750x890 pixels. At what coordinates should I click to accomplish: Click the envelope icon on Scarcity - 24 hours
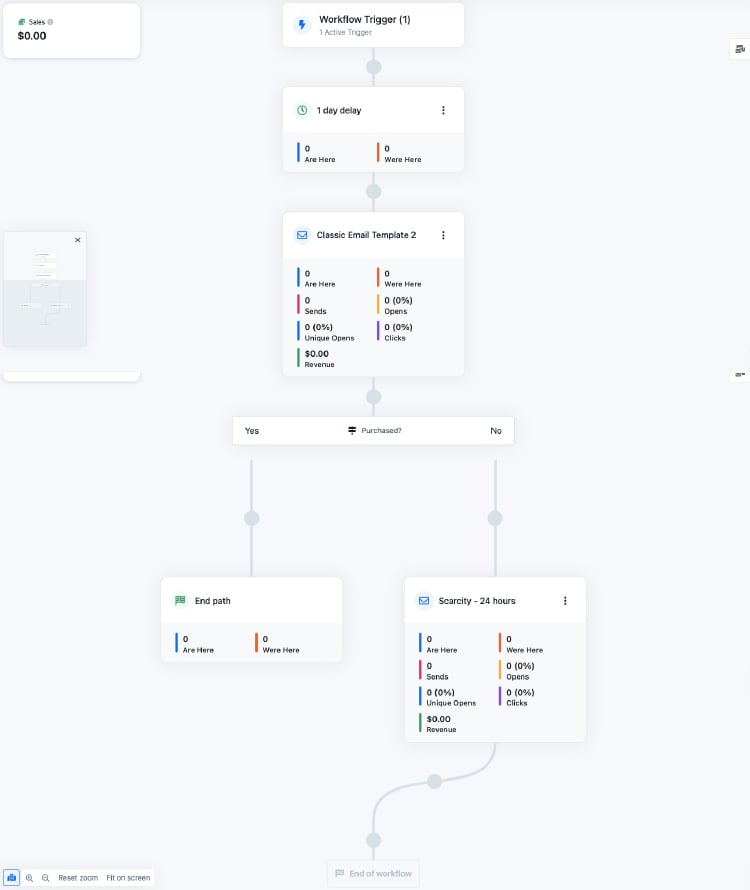(x=424, y=601)
